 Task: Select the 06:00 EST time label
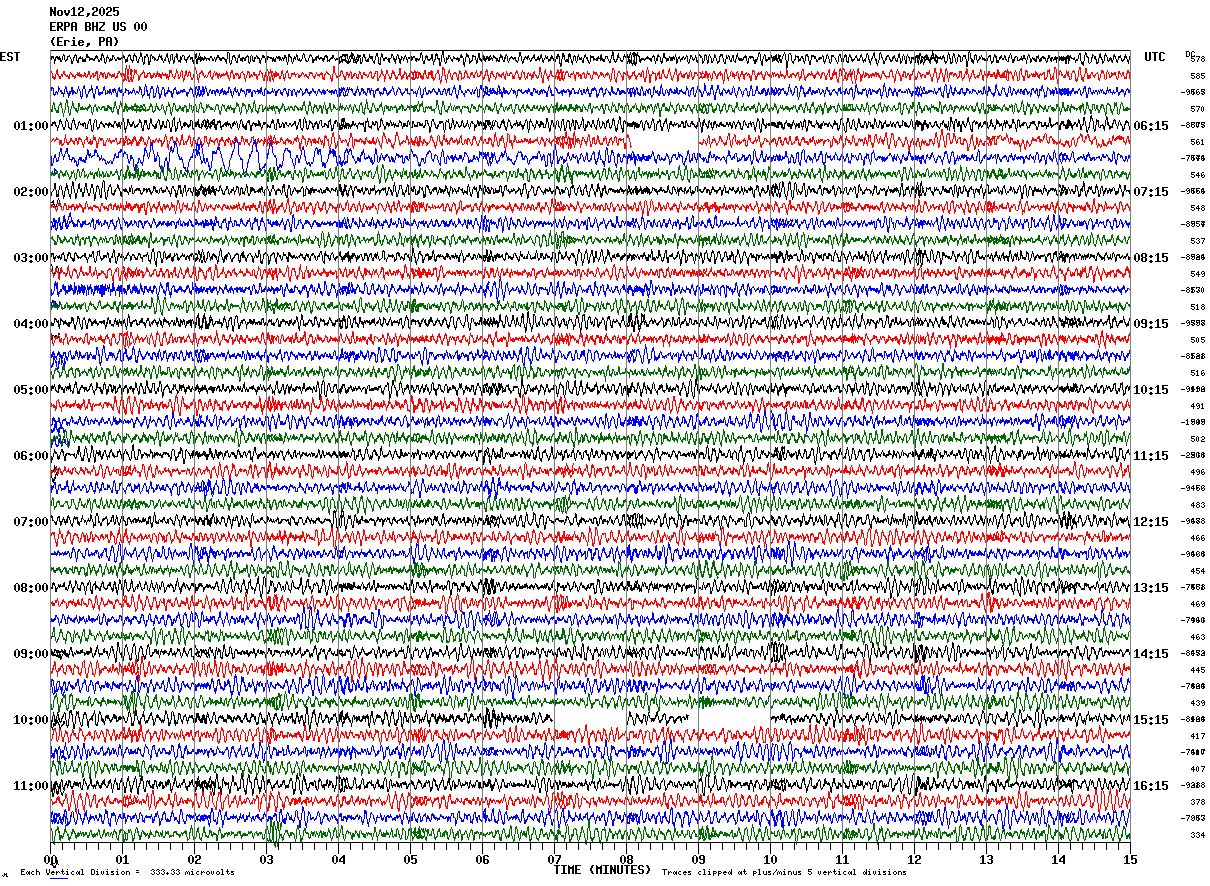click(30, 456)
